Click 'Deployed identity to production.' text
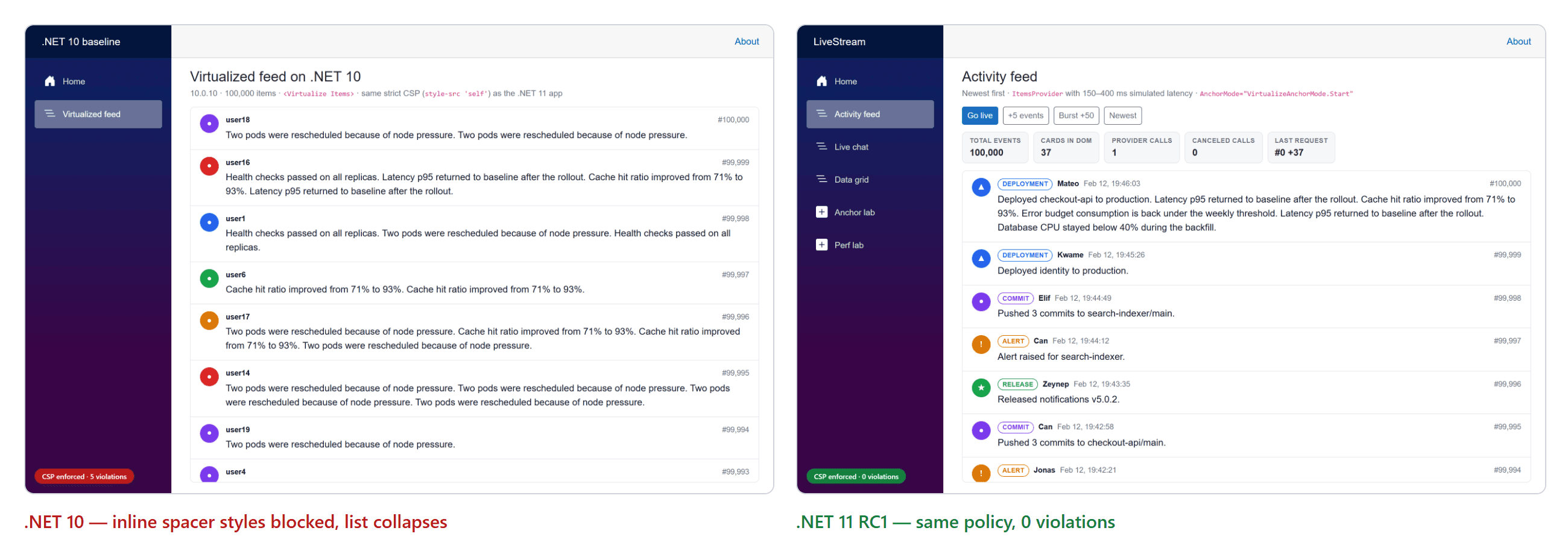The width and height of the screenshot is (1568, 557). [x=1062, y=270]
